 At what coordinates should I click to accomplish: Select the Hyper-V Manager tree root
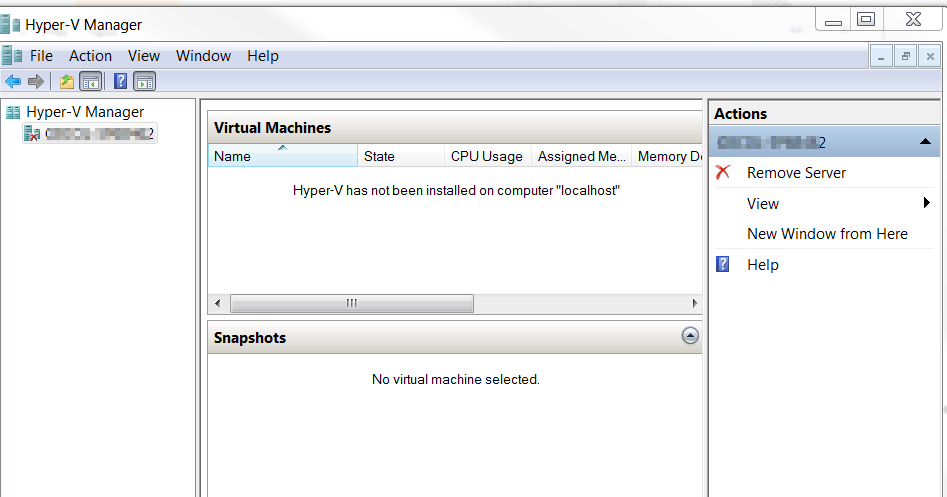click(x=85, y=112)
